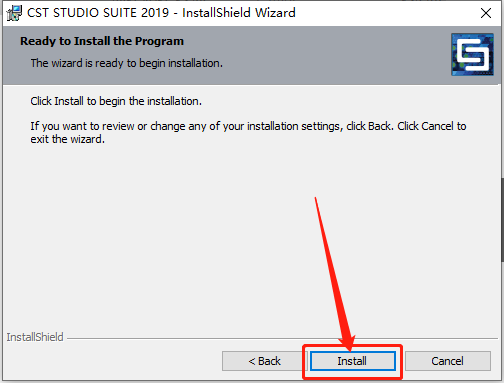Click the red arrow annotation pointing to Install
The height and width of the screenshot is (383, 504).
[333, 273]
